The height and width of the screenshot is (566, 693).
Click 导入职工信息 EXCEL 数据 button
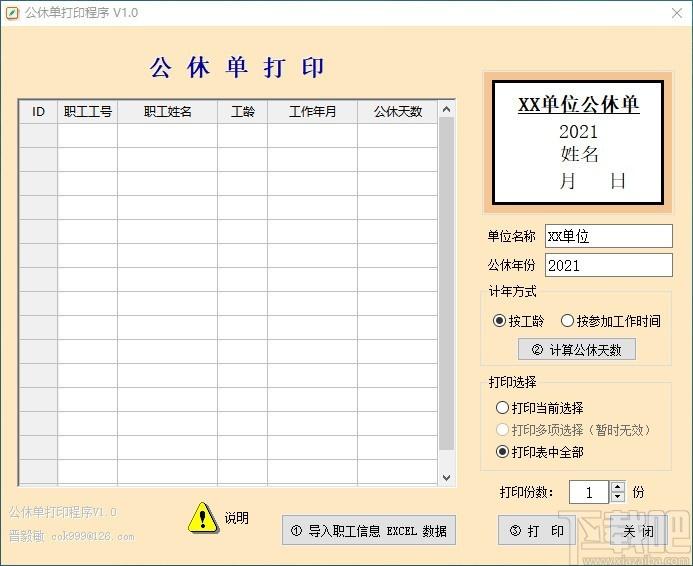pyautogui.click(x=369, y=530)
